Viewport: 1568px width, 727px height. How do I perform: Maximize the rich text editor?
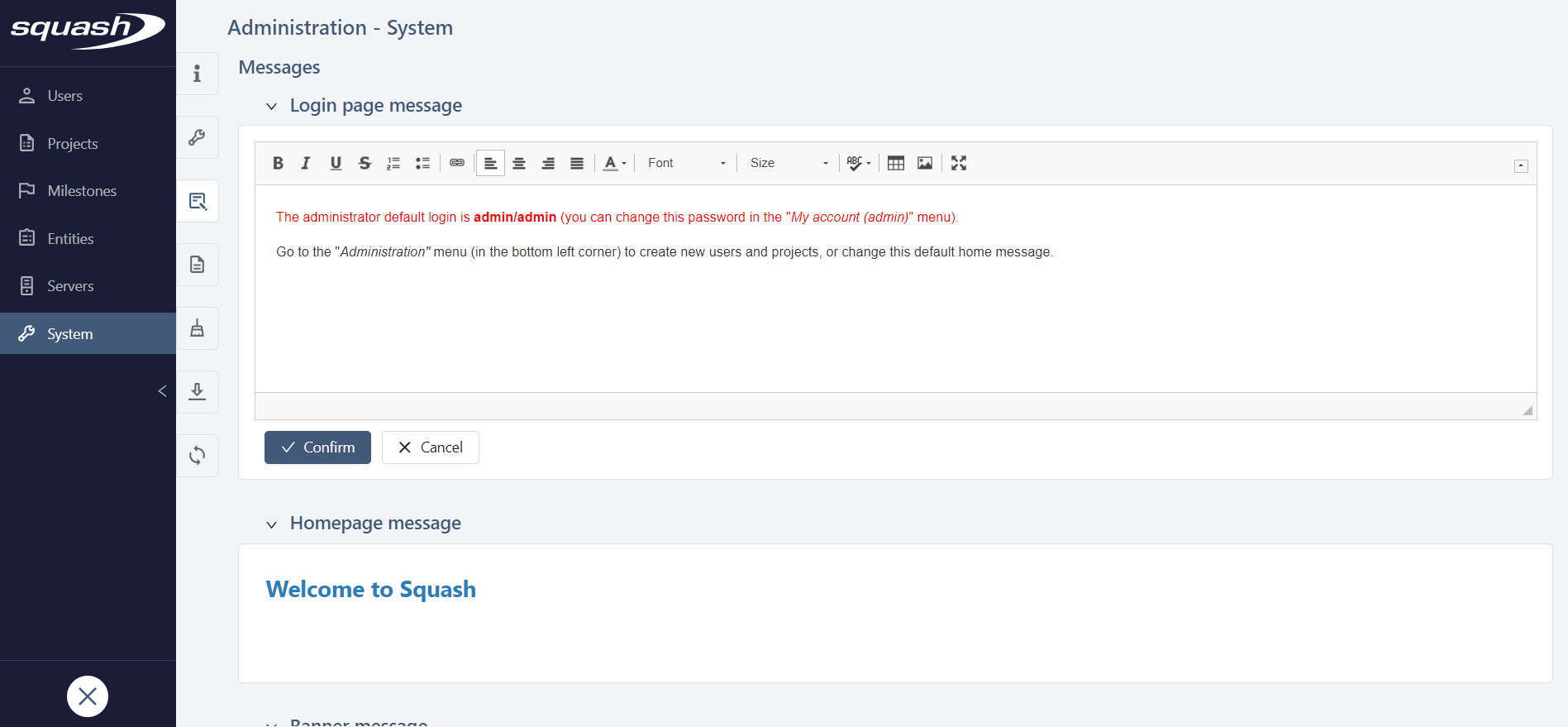click(959, 163)
